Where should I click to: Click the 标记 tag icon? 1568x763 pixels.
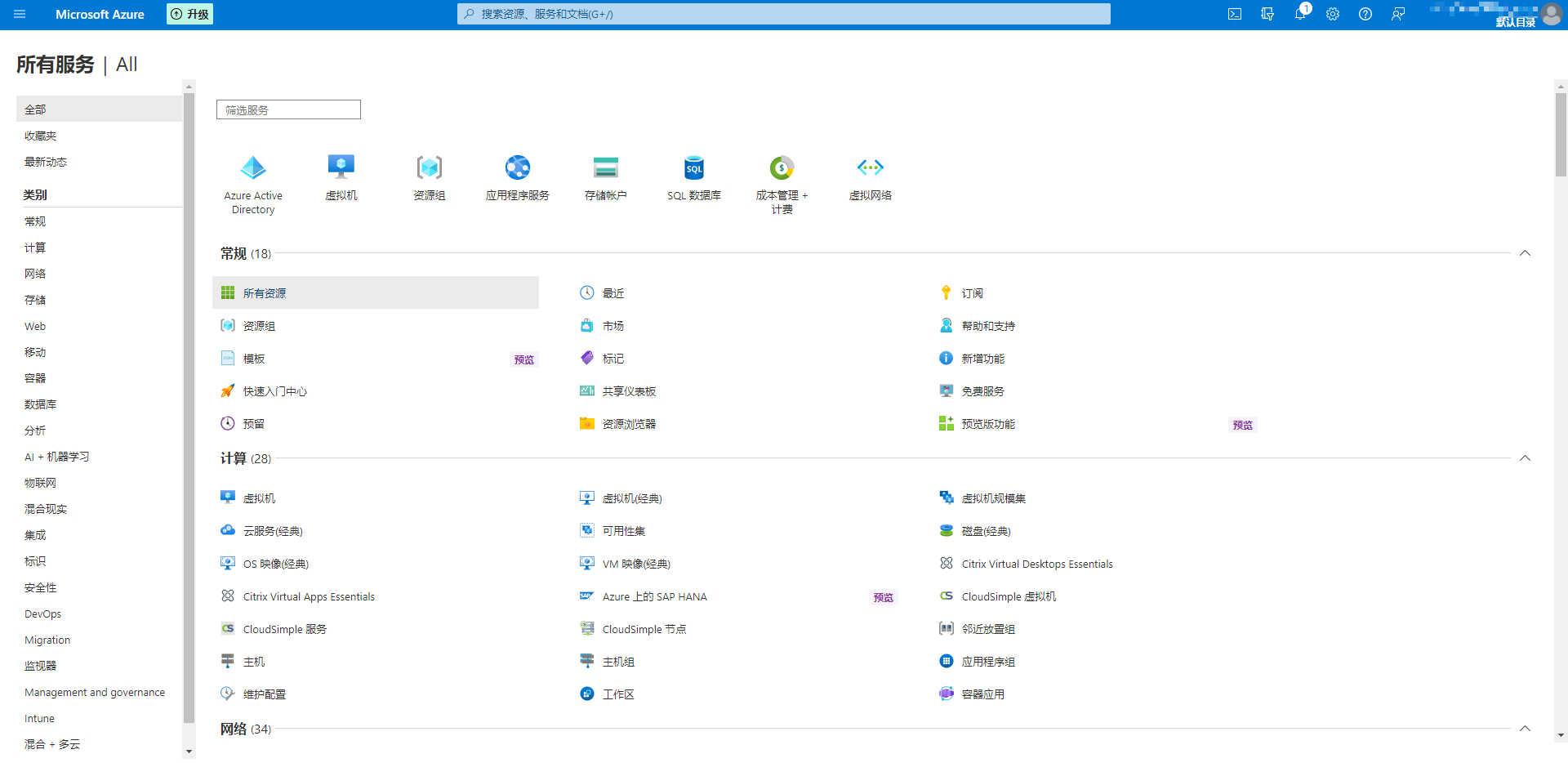pos(587,358)
